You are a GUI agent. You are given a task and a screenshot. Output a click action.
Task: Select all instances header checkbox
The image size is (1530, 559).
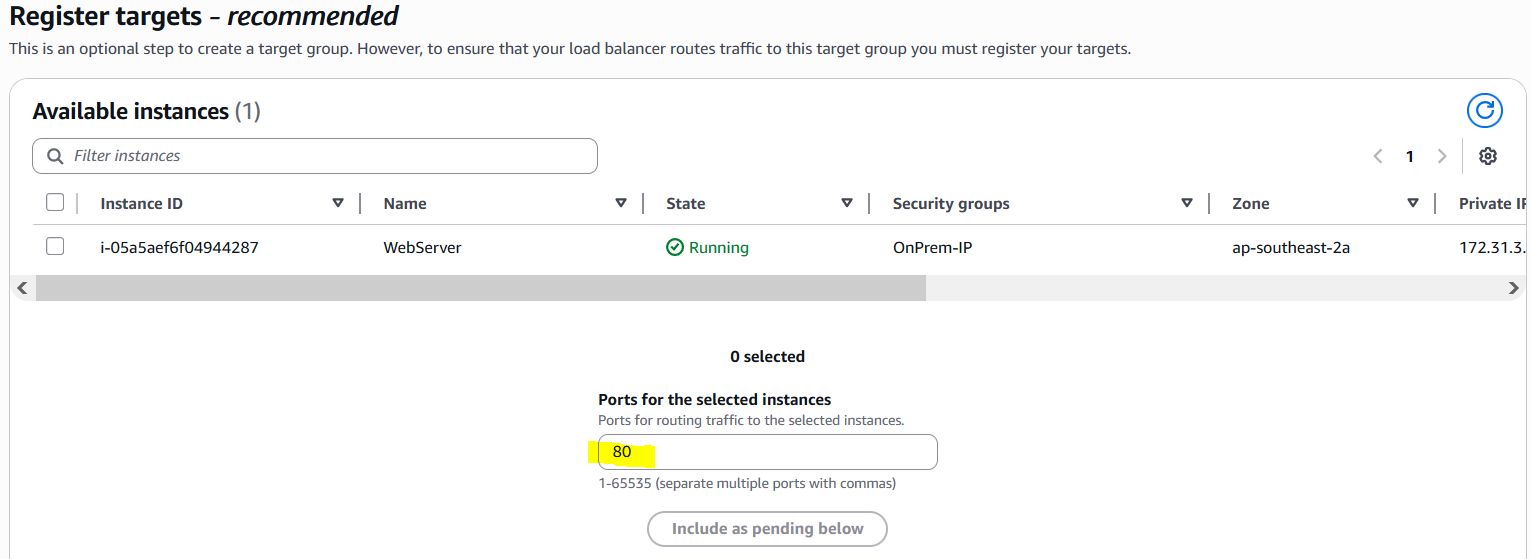tap(55, 203)
